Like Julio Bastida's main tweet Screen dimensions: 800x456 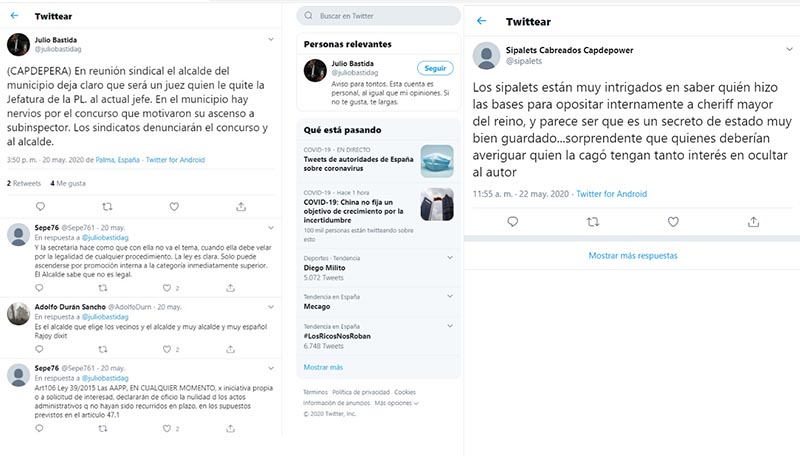[x=174, y=207]
